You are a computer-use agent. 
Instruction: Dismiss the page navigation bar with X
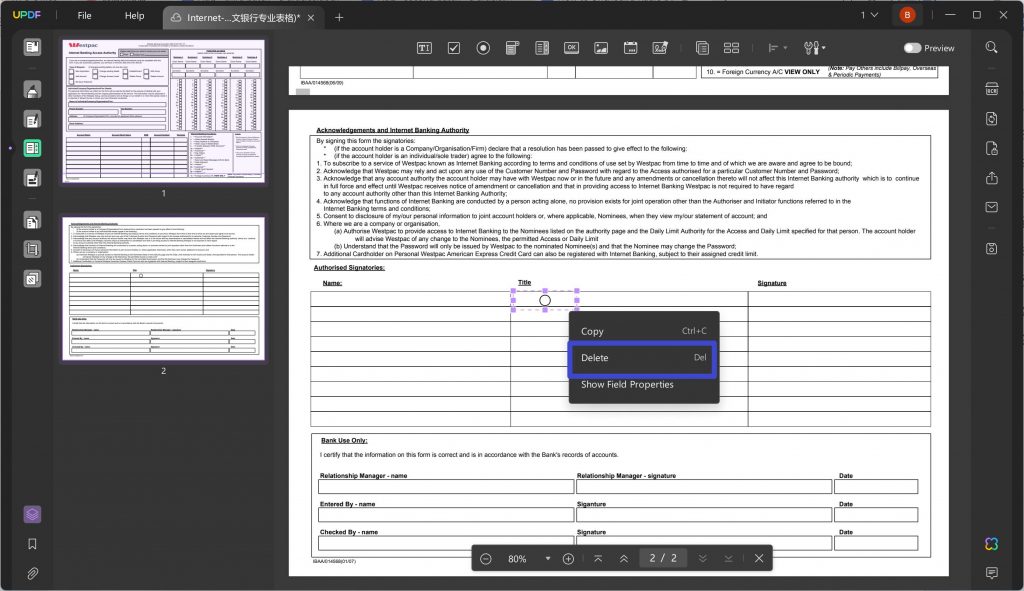coord(757,558)
